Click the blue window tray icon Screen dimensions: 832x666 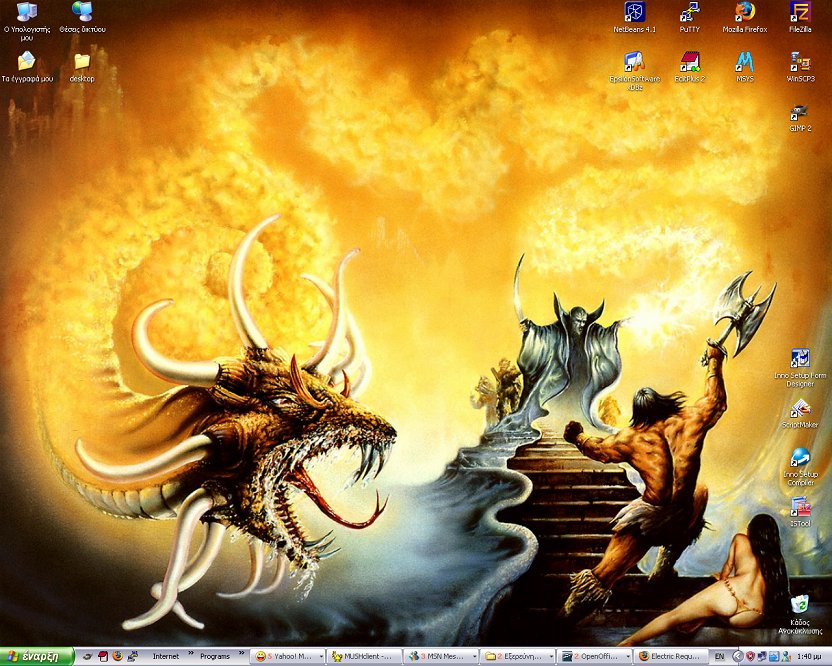(774, 656)
